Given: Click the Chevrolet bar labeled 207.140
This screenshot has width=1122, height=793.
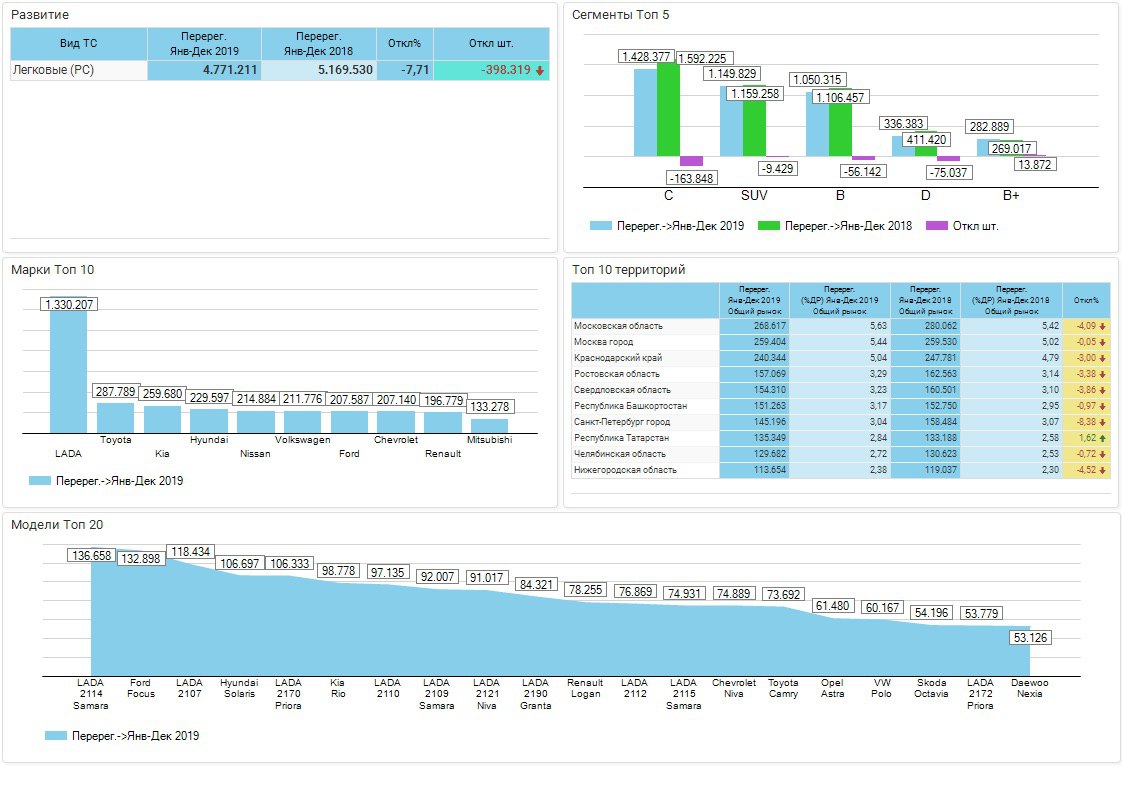Looking at the screenshot, I should (396, 422).
